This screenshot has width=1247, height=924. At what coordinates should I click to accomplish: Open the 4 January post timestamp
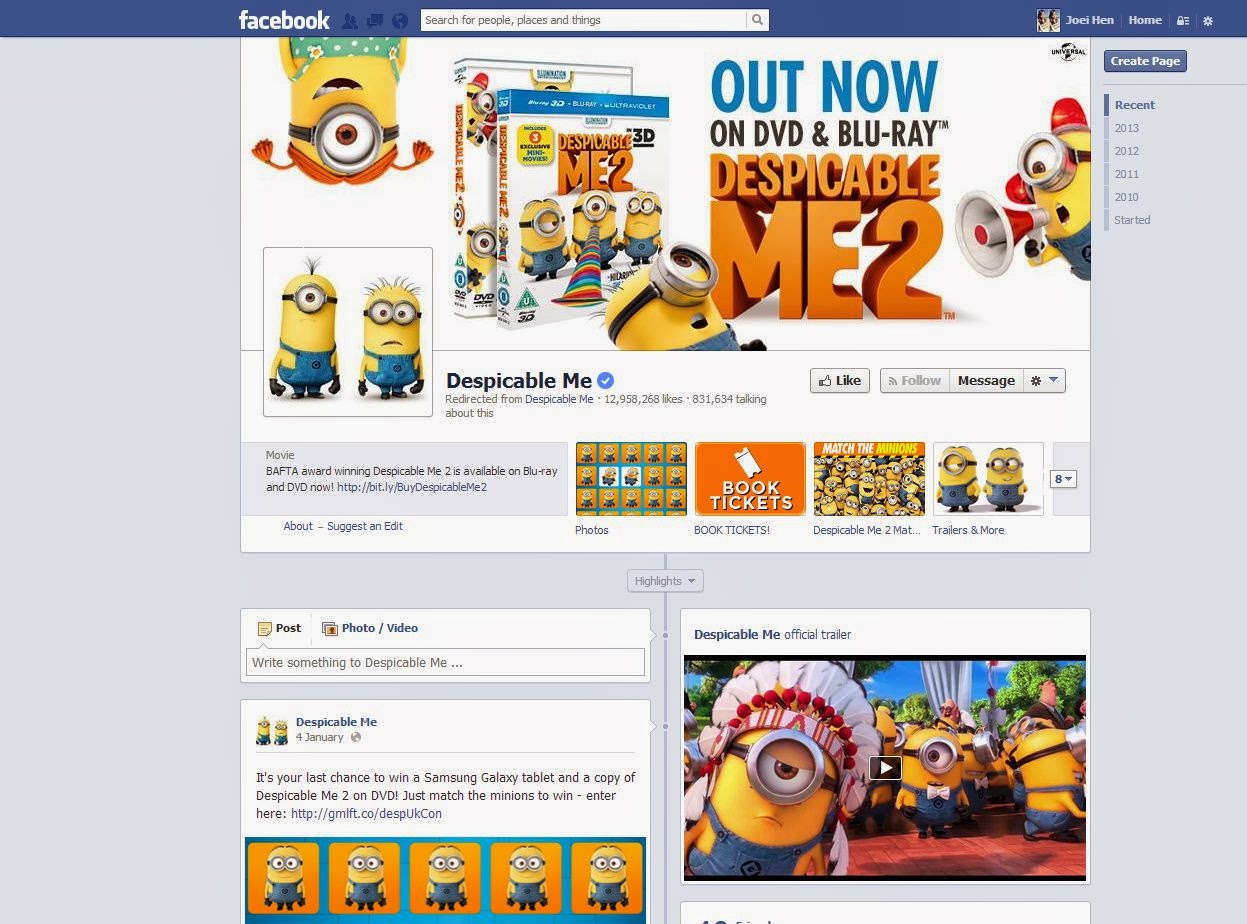point(319,737)
